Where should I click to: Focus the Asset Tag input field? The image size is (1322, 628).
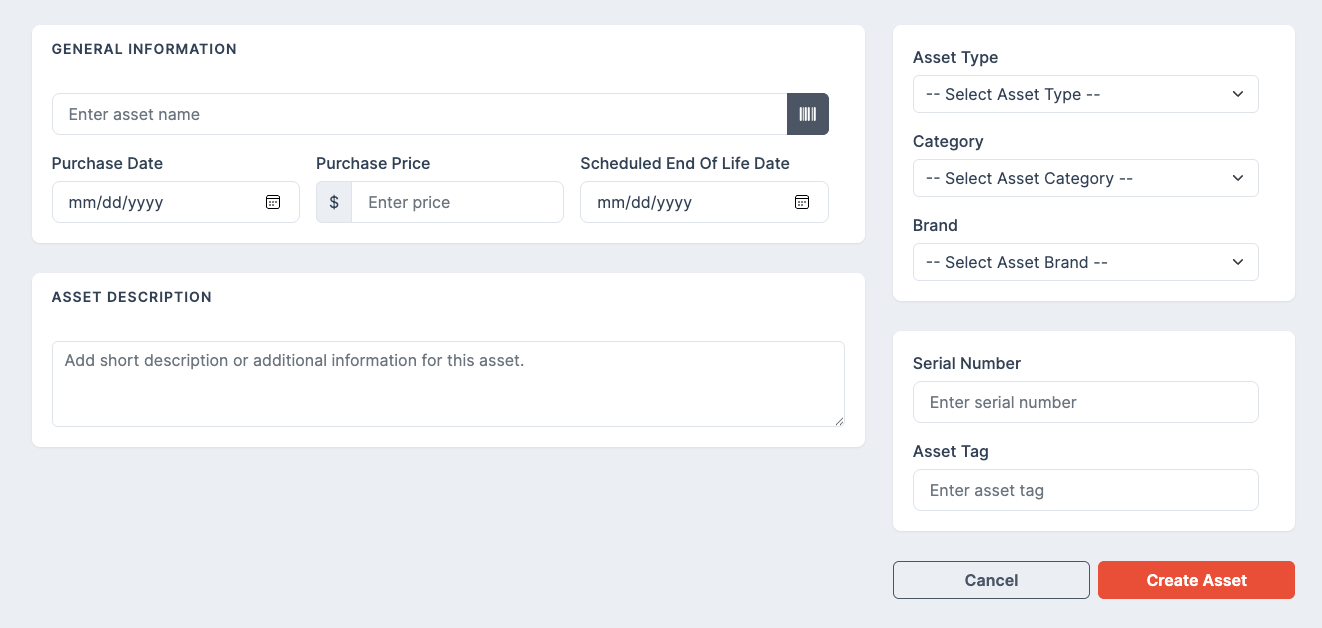[x=1085, y=490]
